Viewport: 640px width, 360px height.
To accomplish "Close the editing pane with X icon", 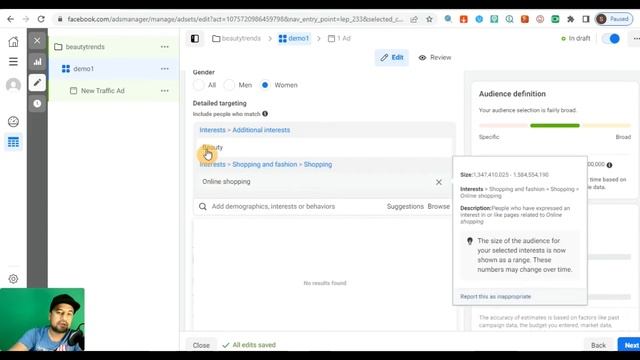I will (x=37, y=40).
